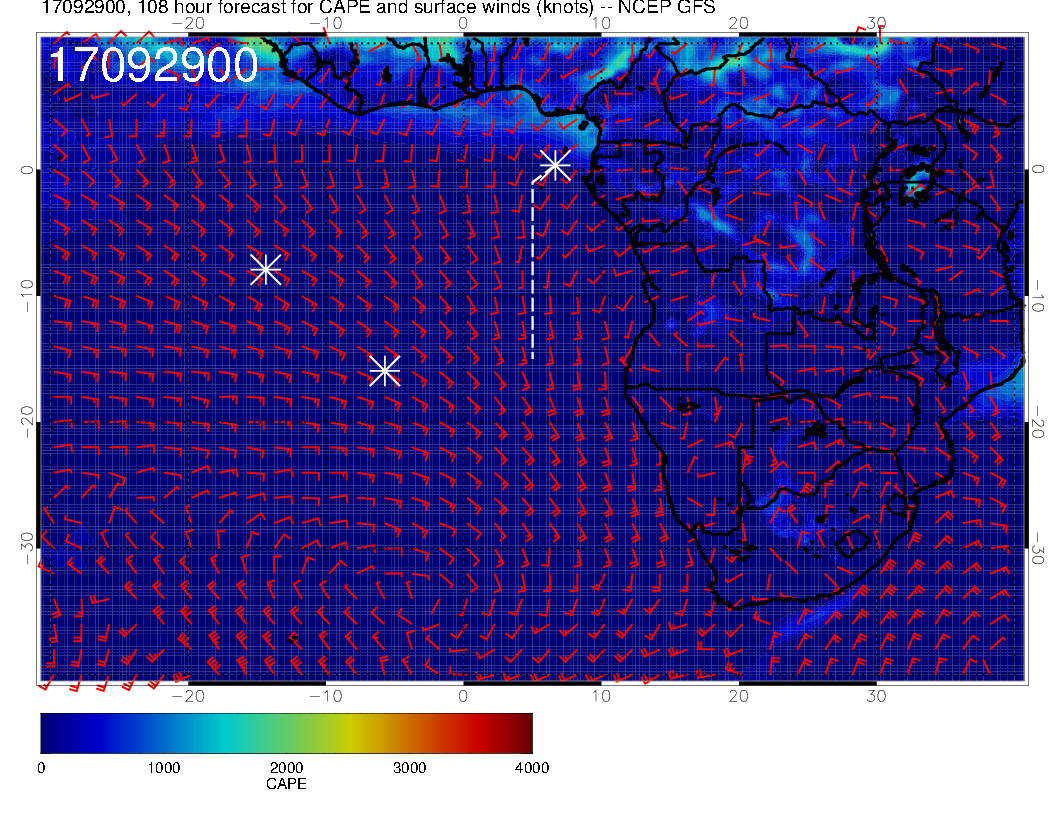Click the cyan Lake Victoria CAPE patch
1056x816 pixels.
pos(916,182)
